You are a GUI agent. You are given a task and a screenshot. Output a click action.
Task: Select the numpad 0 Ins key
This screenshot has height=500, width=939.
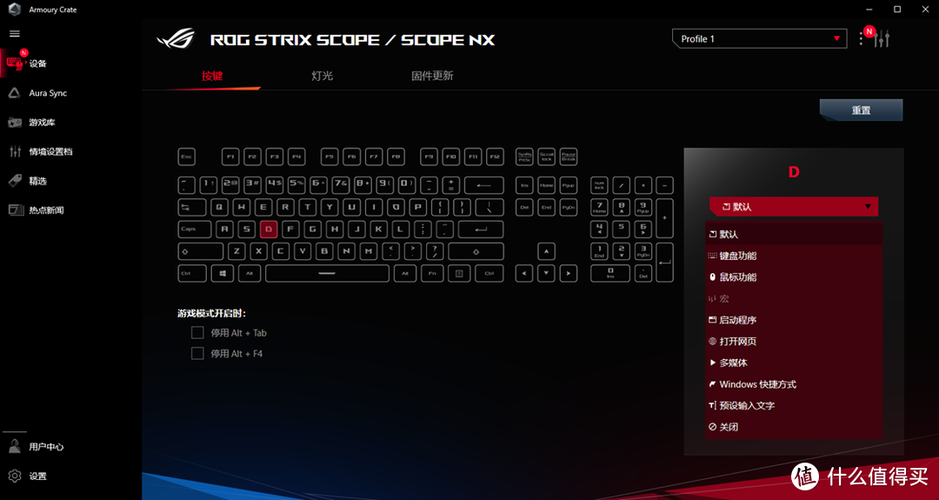pos(610,273)
